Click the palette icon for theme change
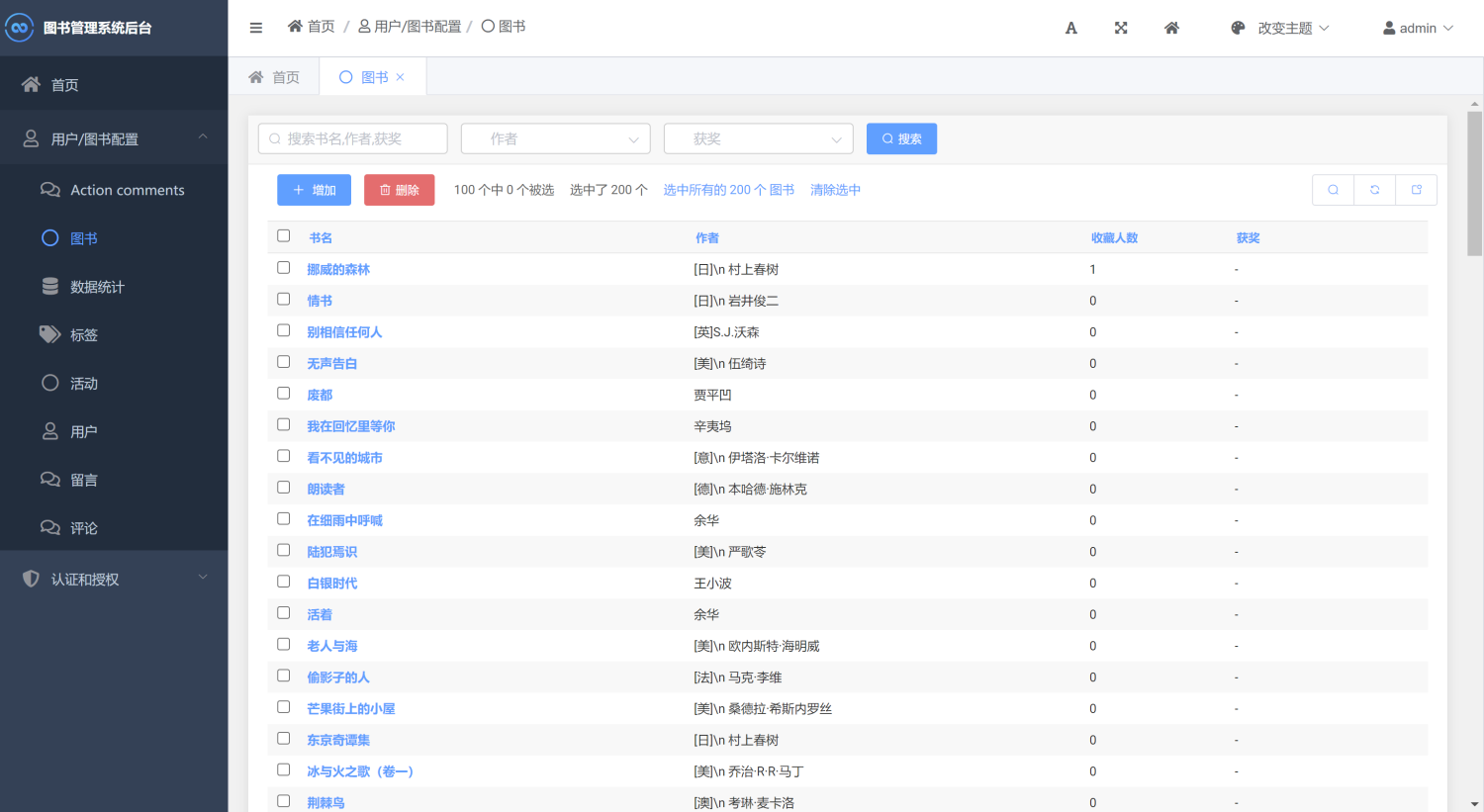 pos(1238,28)
